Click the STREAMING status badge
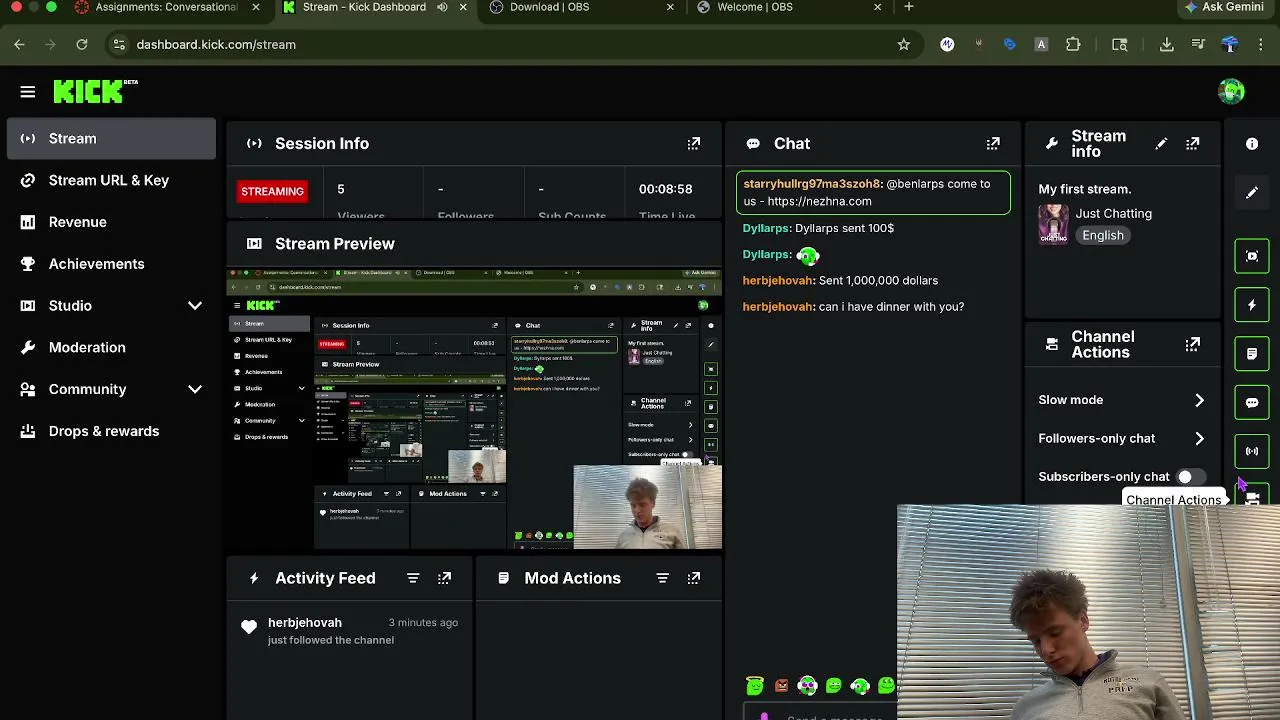This screenshot has width=1280, height=720. click(x=272, y=191)
